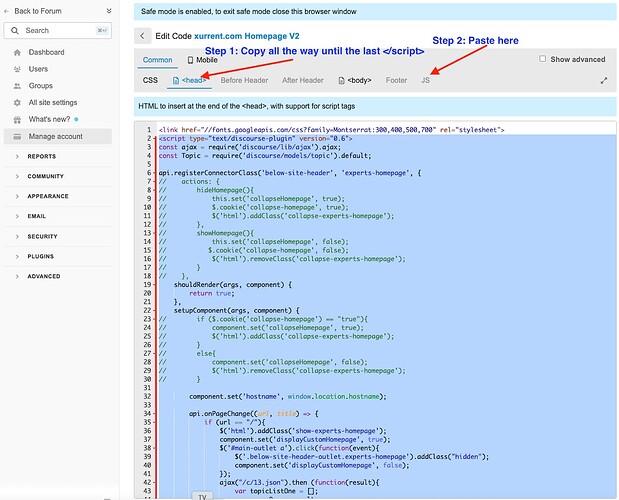Go back using the chevron button beside Edit Code

click(x=142, y=36)
